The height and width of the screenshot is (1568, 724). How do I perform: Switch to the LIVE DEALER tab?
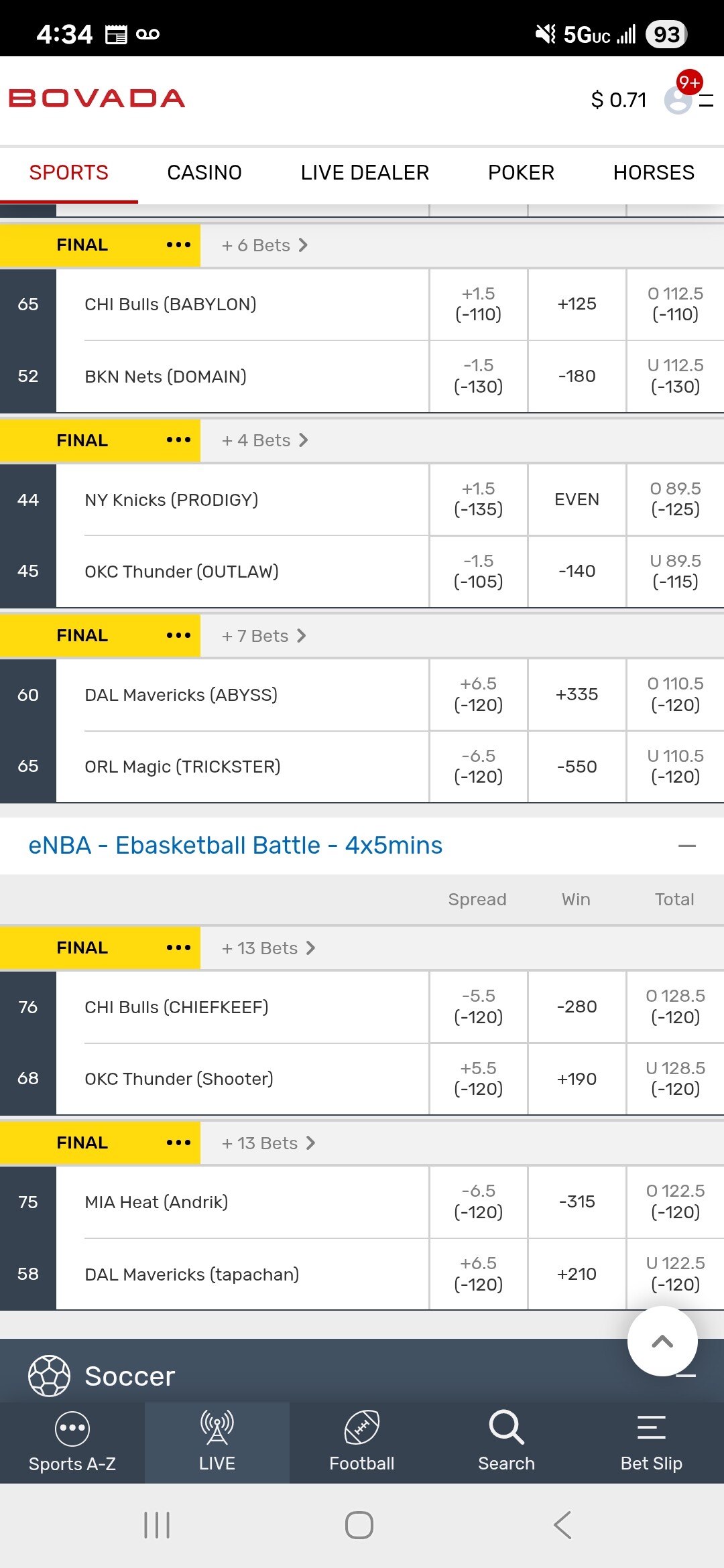tap(365, 173)
